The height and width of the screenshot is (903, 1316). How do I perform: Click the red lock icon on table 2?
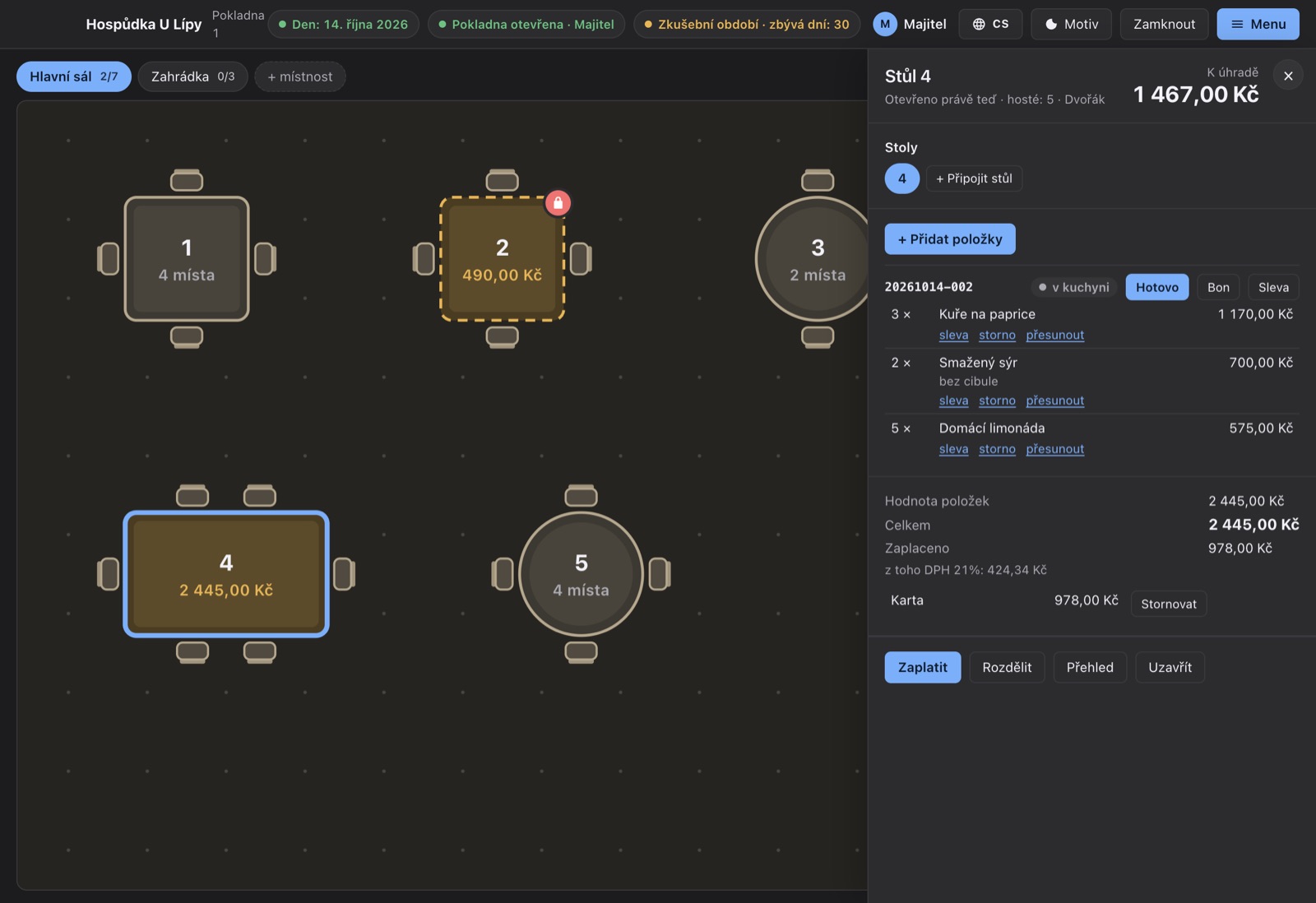pyautogui.click(x=558, y=202)
